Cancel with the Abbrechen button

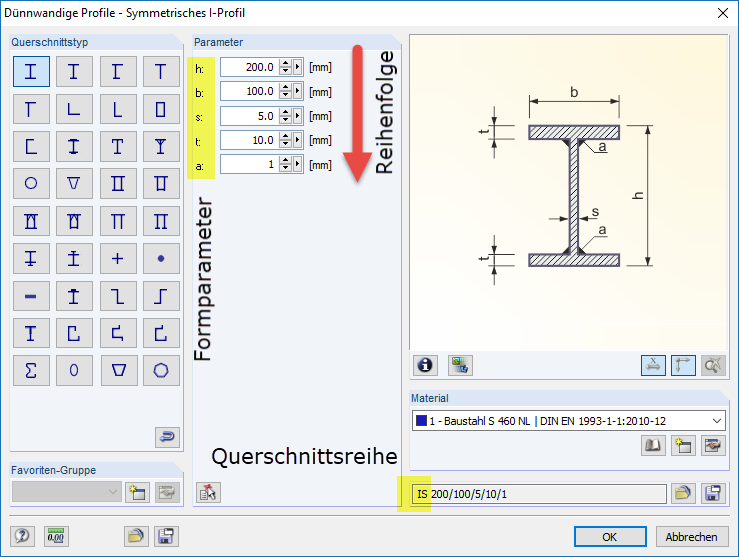pyautogui.click(x=691, y=537)
